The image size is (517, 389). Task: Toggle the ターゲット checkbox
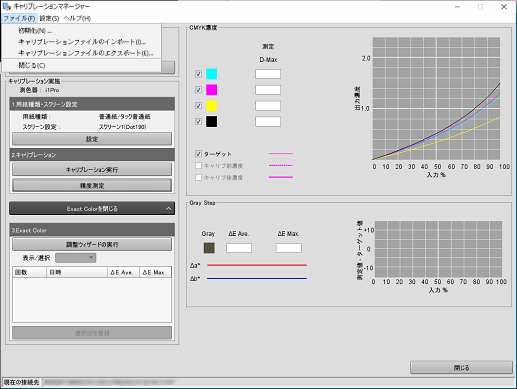(198, 154)
